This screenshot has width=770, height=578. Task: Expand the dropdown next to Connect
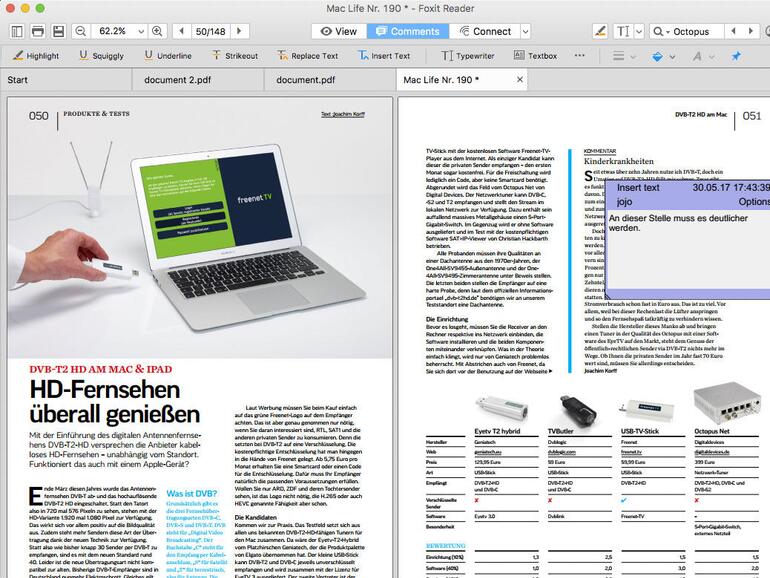click(525, 31)
